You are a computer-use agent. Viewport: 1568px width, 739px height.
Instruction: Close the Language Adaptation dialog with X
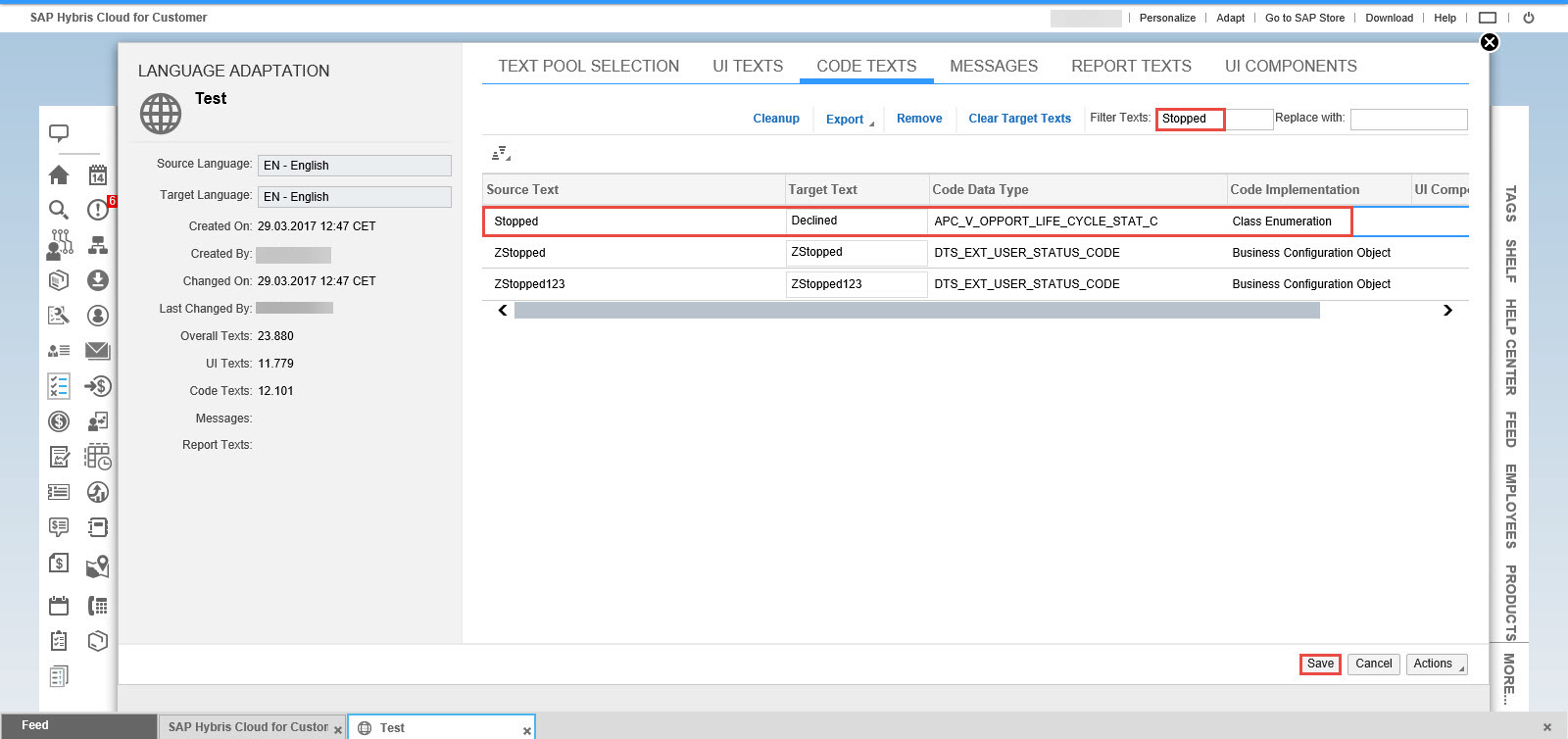pos(1490,42)
